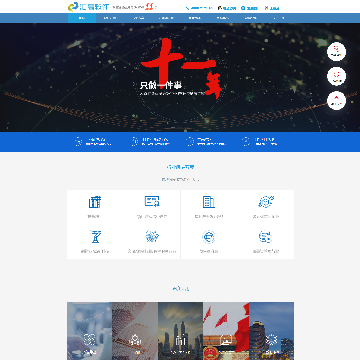Click the middle floating round button on the right
The image size is (360, 360).
click(x=336, y=76)
